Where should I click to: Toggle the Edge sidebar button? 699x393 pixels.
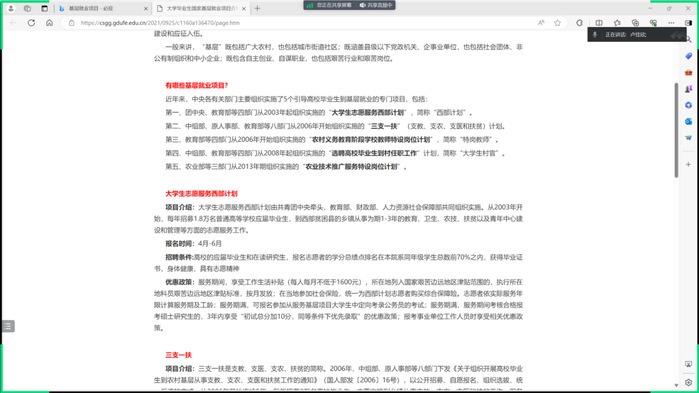point(688,23)
